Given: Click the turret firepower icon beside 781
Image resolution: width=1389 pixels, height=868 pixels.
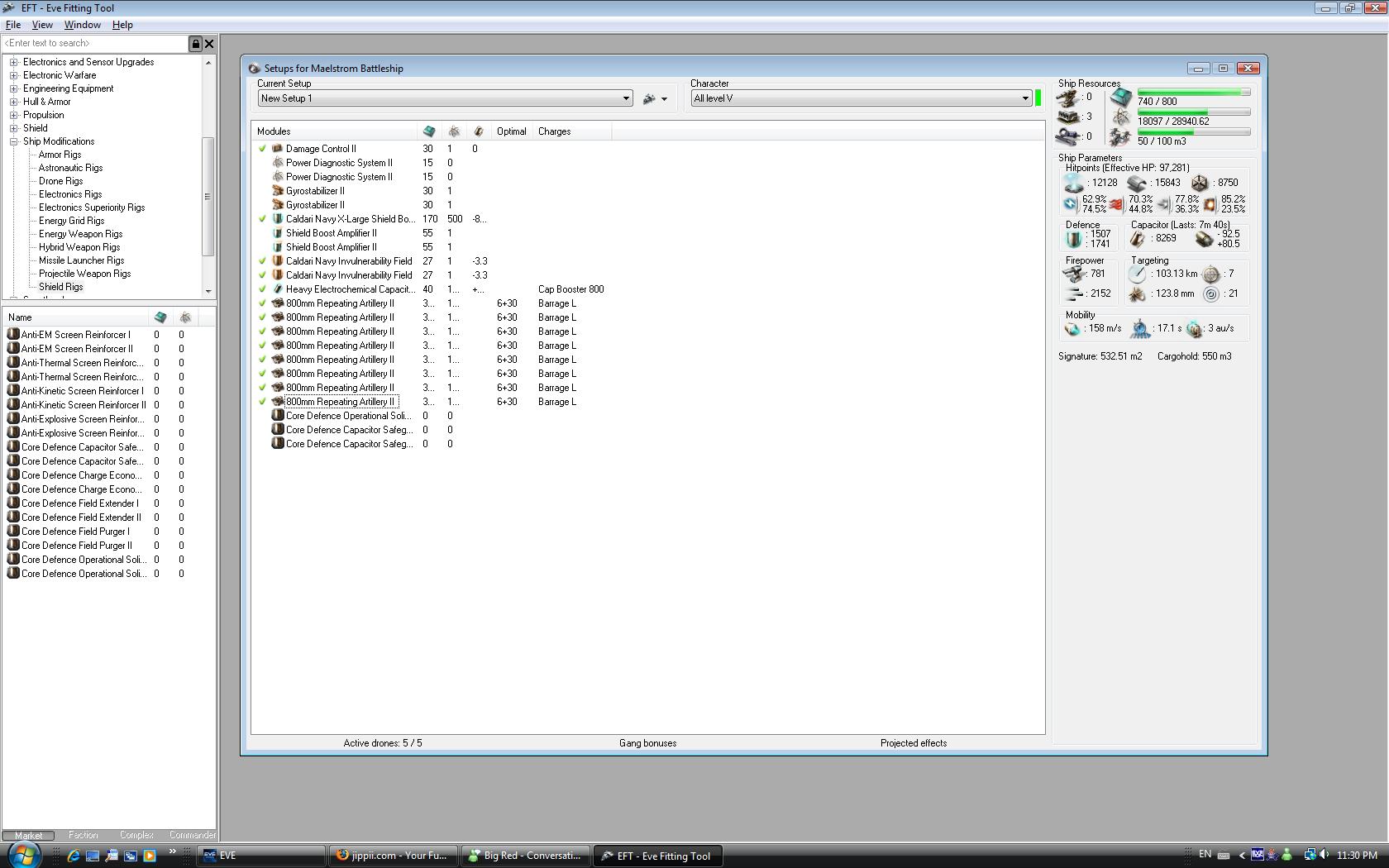Looking at the screenshot, I should (1073, 274).
